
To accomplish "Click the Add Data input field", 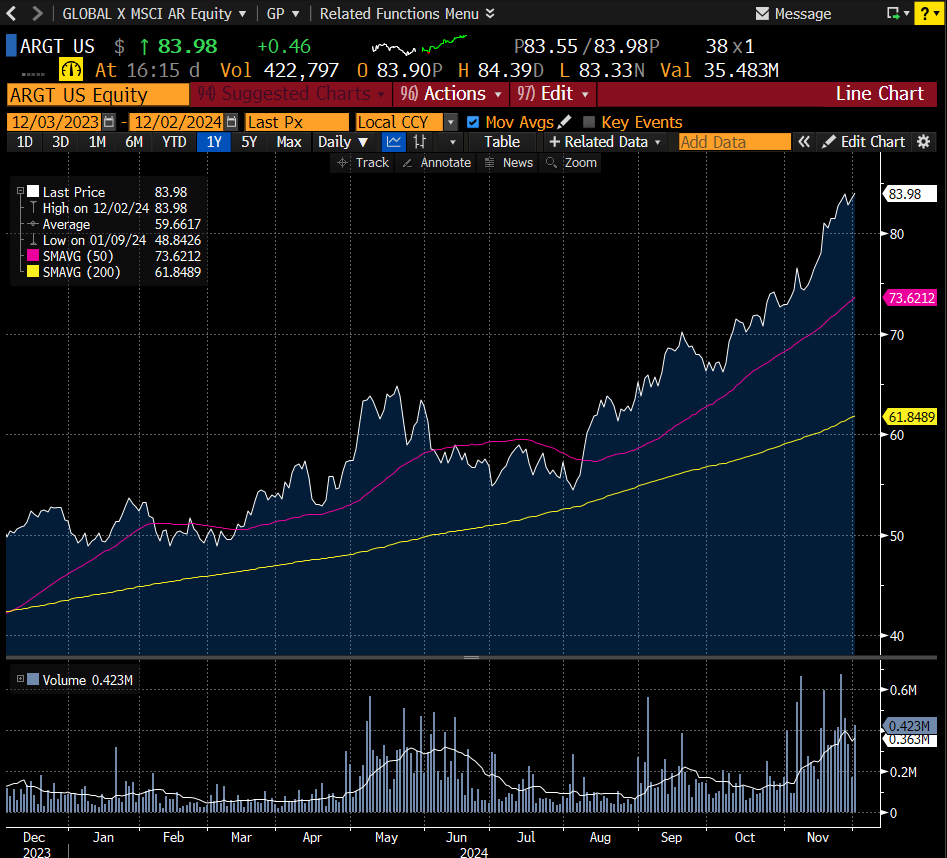I will pyautogui.click(x=734, y=142).
